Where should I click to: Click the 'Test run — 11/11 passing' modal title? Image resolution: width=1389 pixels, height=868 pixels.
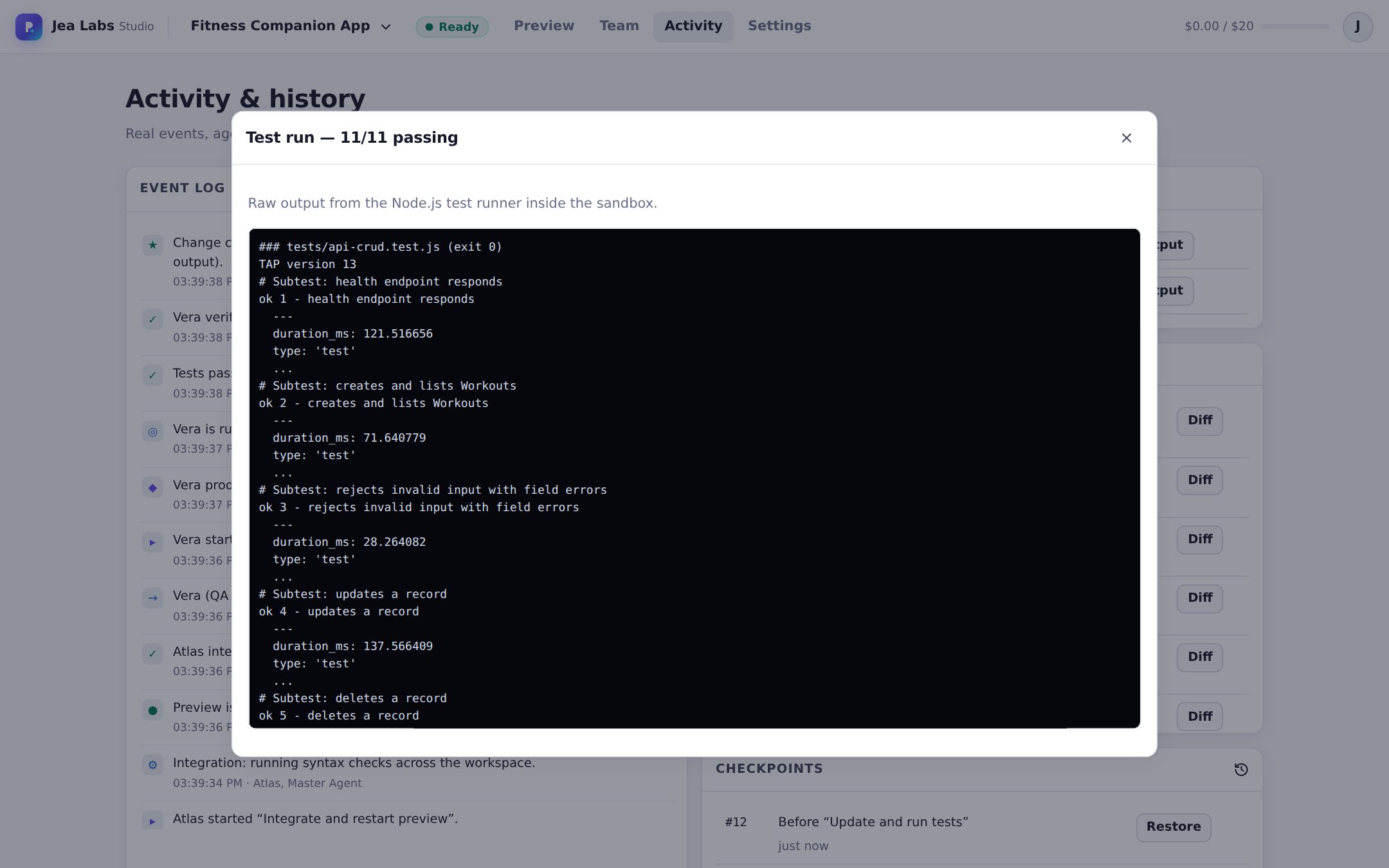352,138
